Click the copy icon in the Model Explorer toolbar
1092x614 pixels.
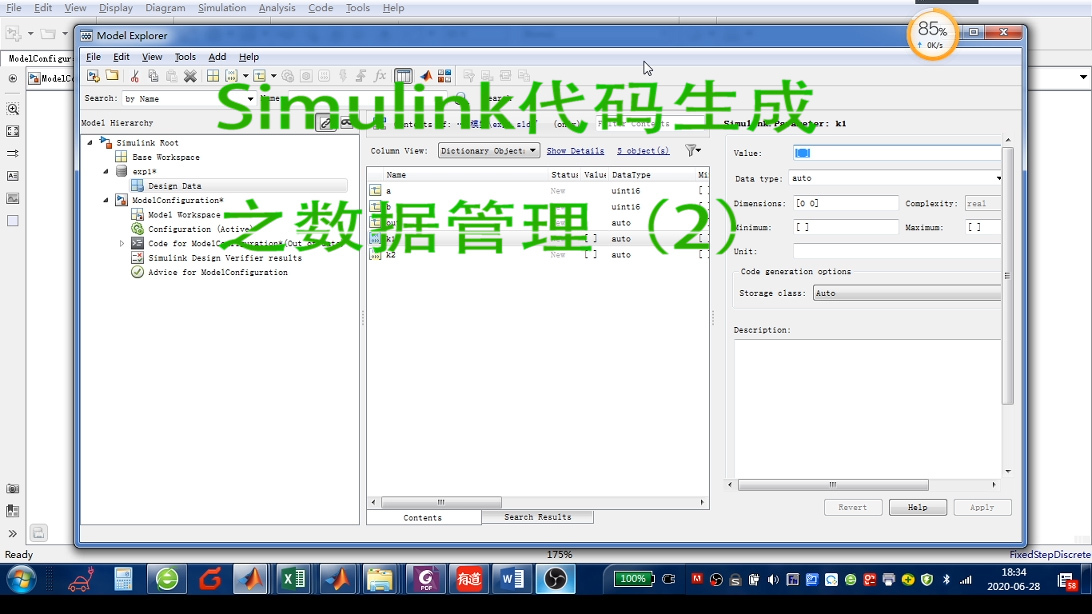(153, 75)
